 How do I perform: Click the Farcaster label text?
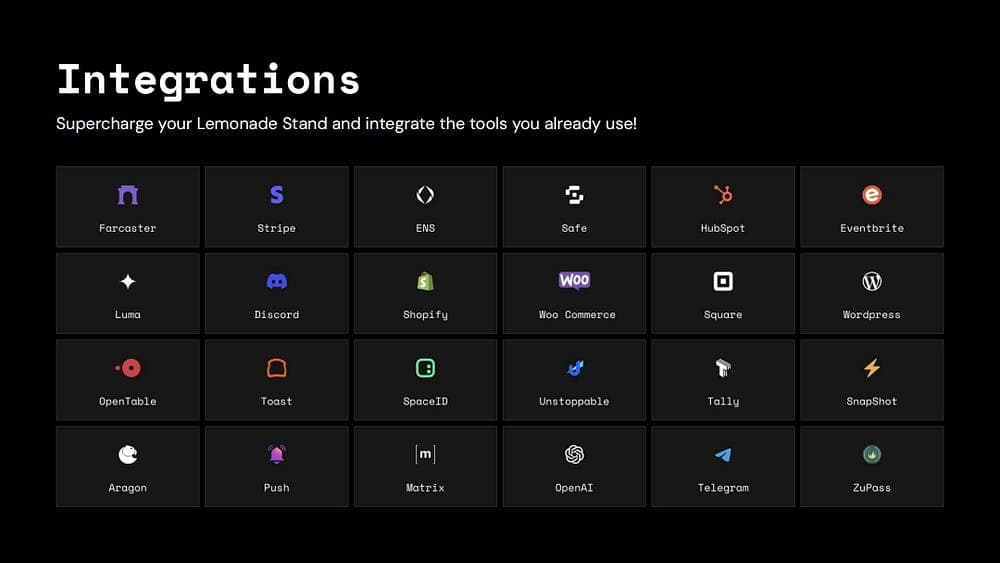tap(128, 228)
